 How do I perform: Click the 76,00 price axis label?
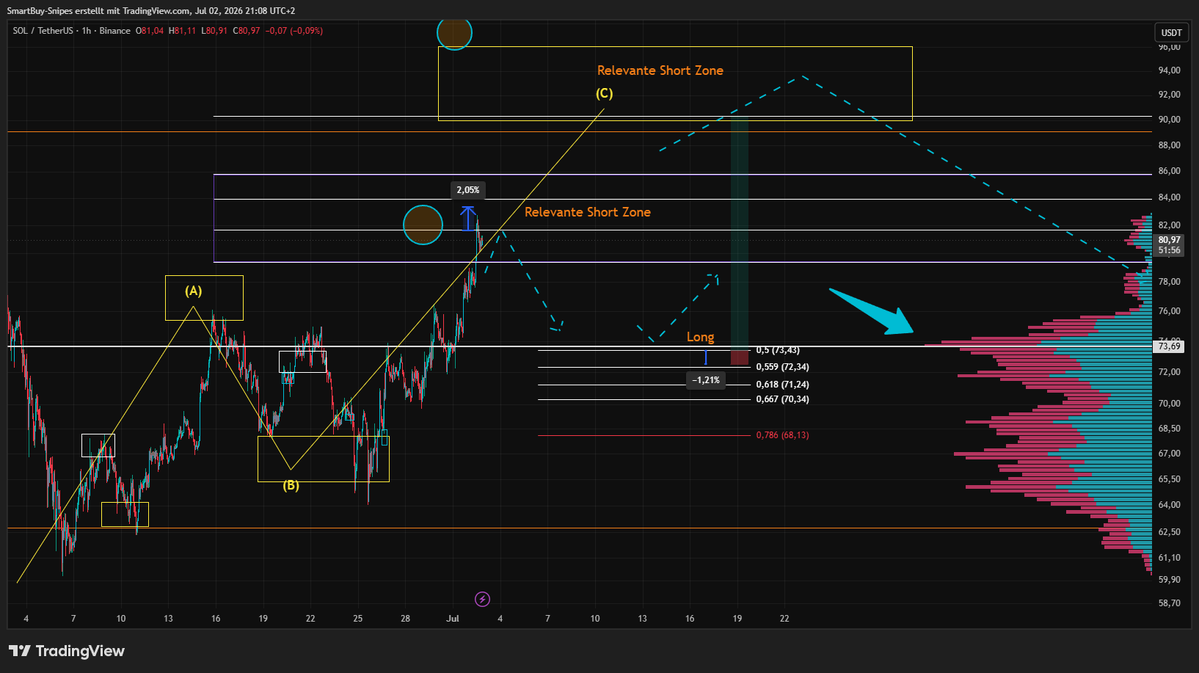point(1169,311)
